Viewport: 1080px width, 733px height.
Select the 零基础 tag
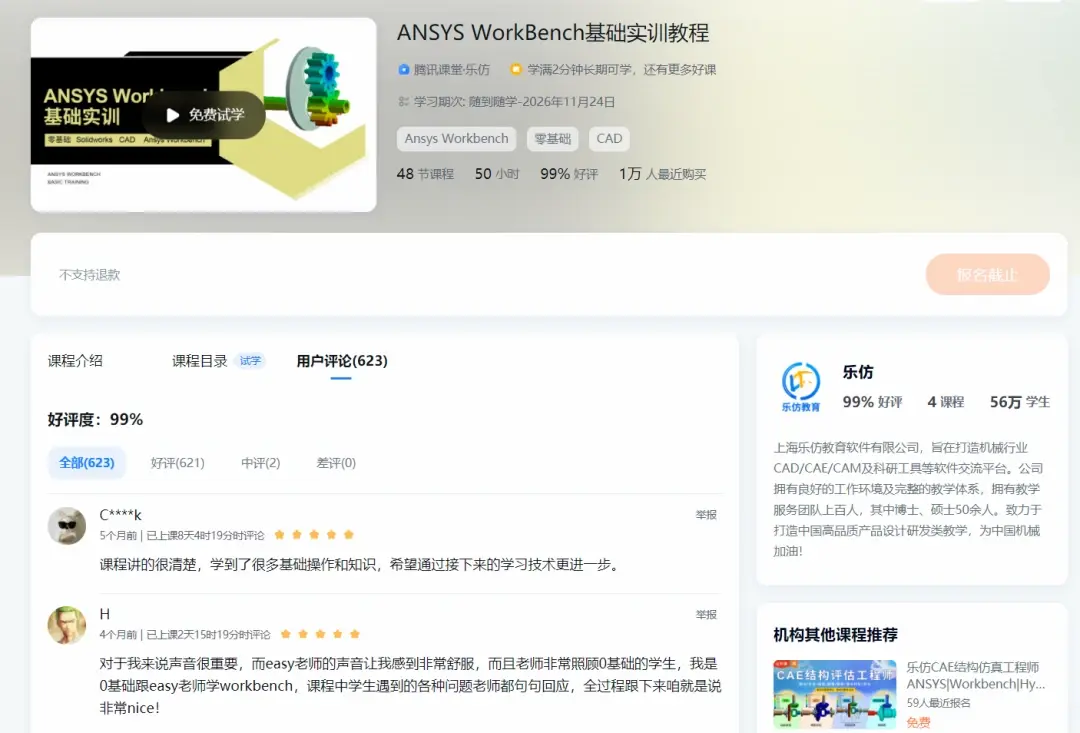click(552, 138)
